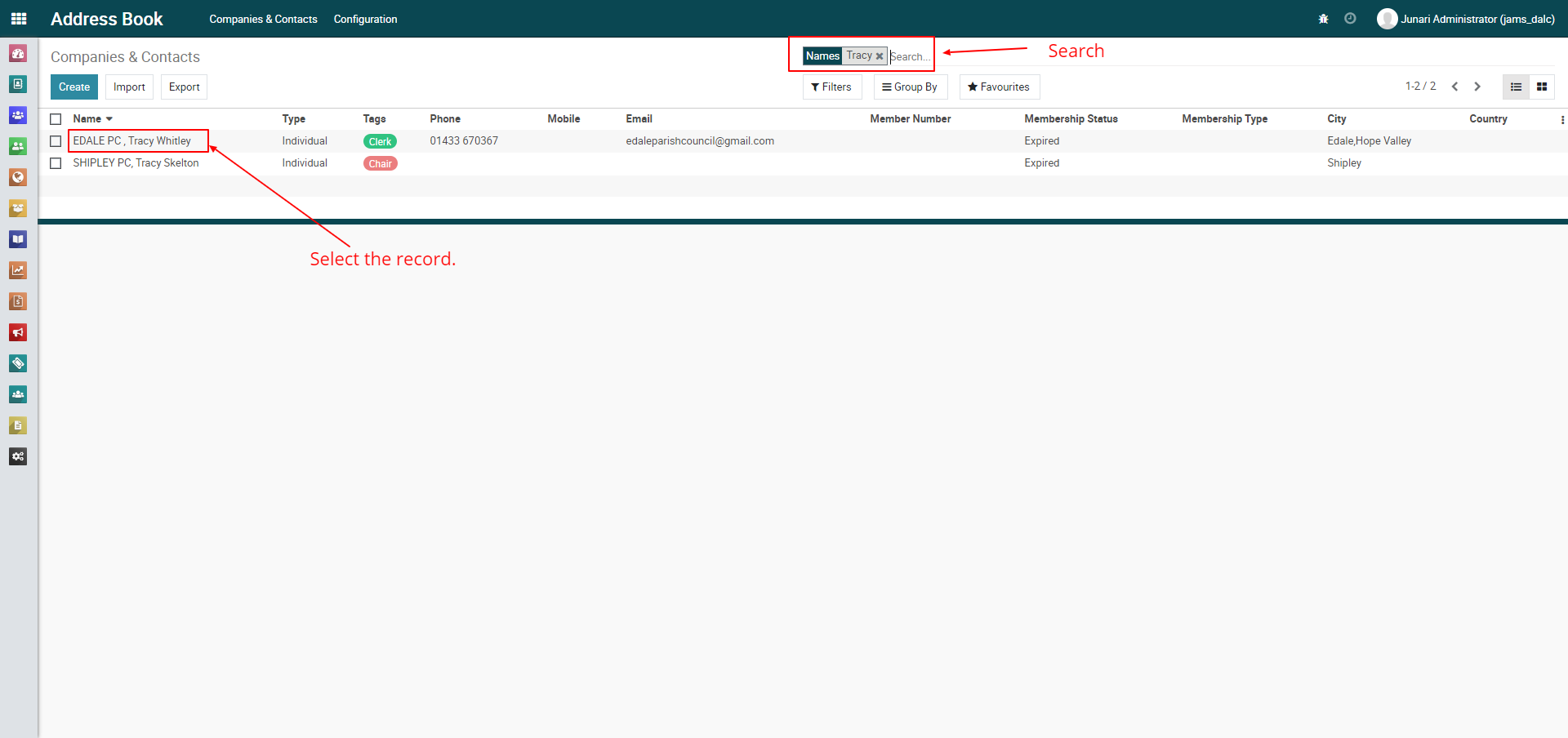Tick the select-all checkbox in table header
The image size is (1568, 738).
56,119
